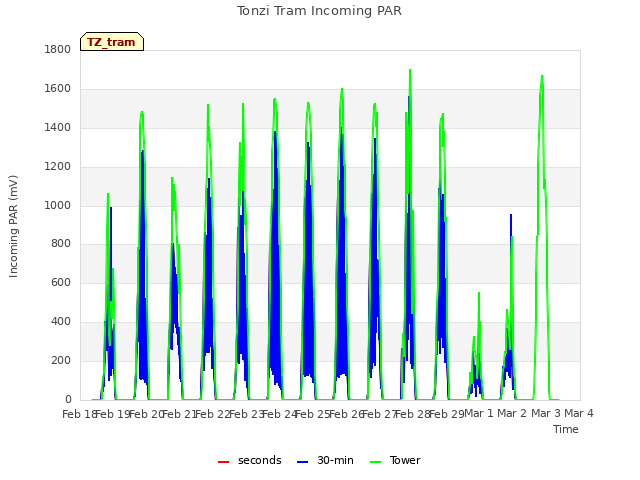Click the 1400 y-axis tick value
640x480 pixels.
[x=58, y=128]
